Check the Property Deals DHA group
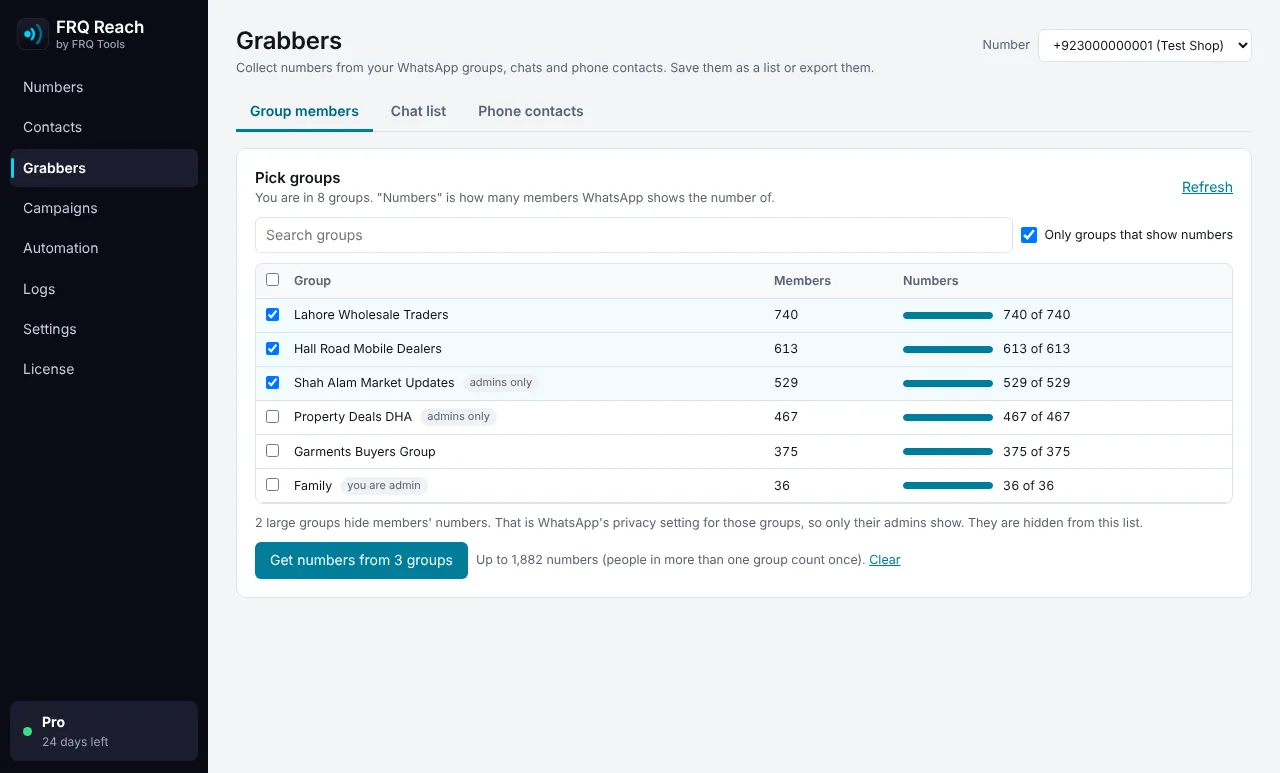Screen dimensions: 1280x773 [x=272, y=416]
